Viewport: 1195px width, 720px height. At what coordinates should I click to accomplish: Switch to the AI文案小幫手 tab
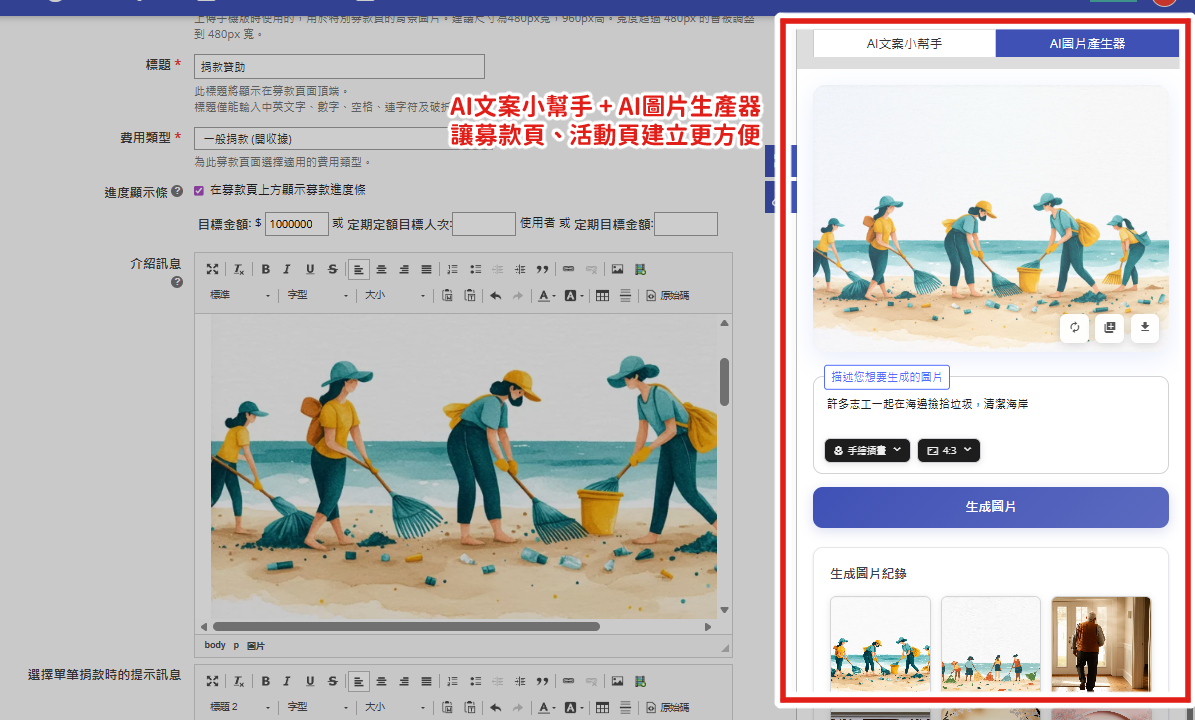pyautogui.click(x=904, y=44)
